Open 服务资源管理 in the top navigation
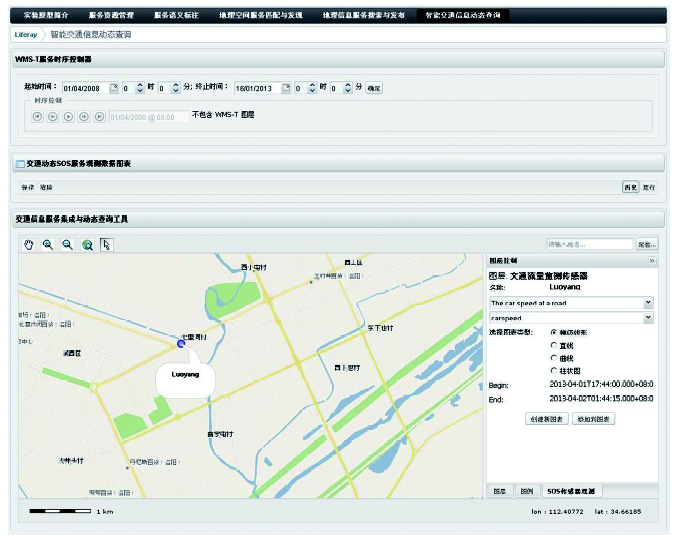The width and height of the screenshot is (678, 543). pos(110,16)
